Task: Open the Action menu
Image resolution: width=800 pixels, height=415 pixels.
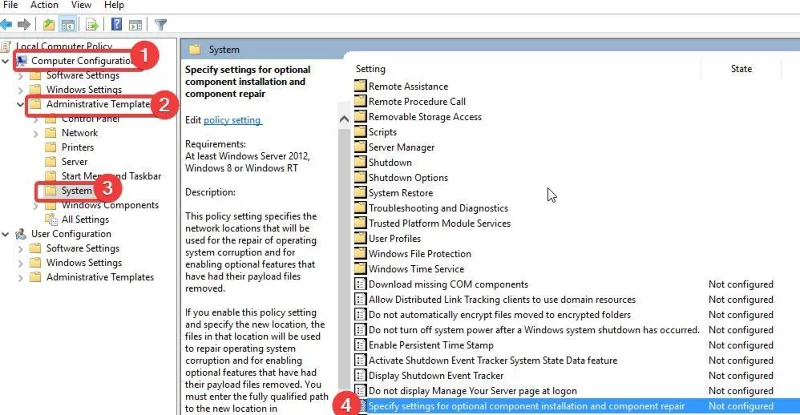Action: [44, 5]
